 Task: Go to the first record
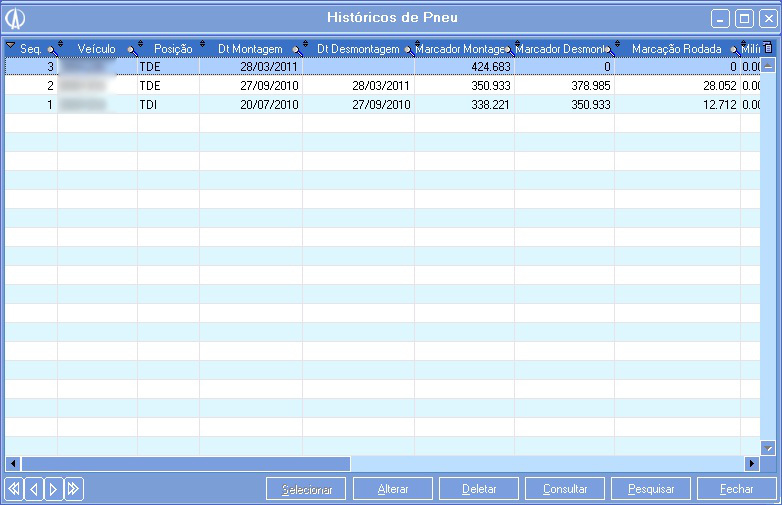pos(14,489)
